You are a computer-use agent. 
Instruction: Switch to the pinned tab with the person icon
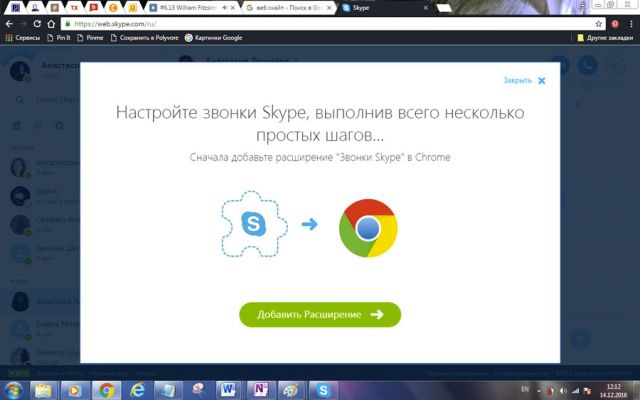35,8
